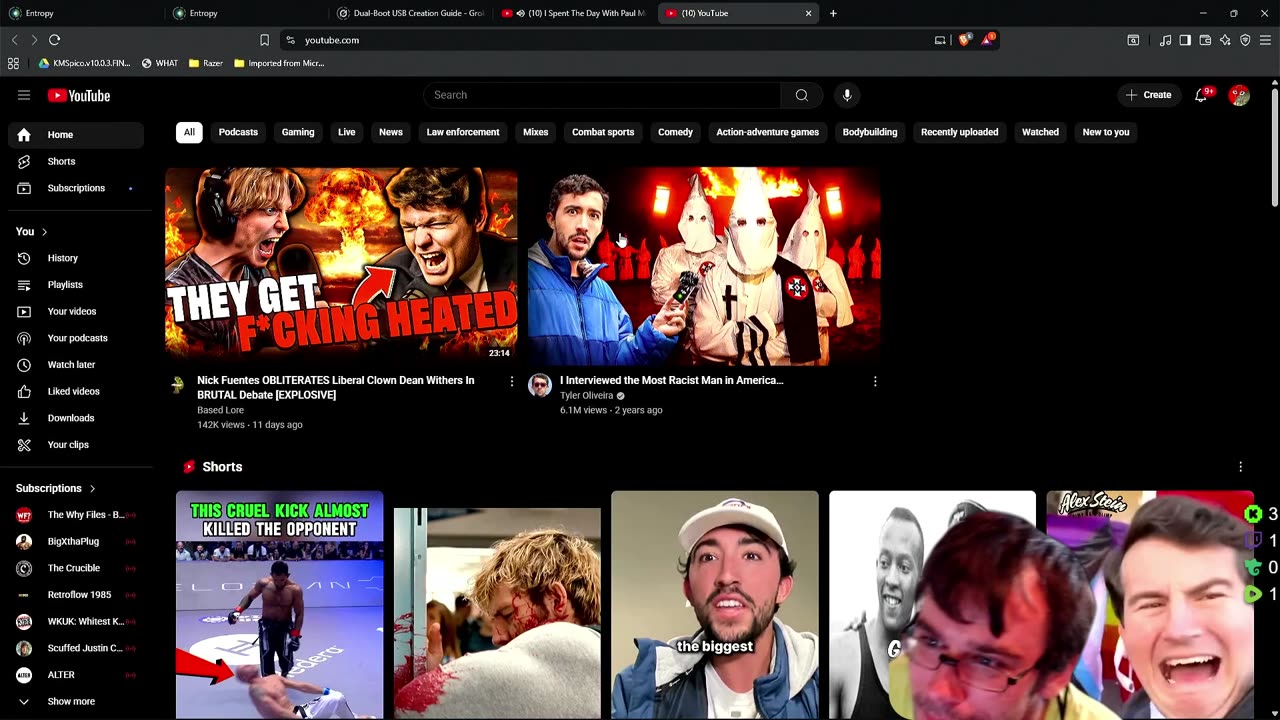Open options menu for Nick Fuentes video
Screen dimensions: 1280x720
[511, 381]
